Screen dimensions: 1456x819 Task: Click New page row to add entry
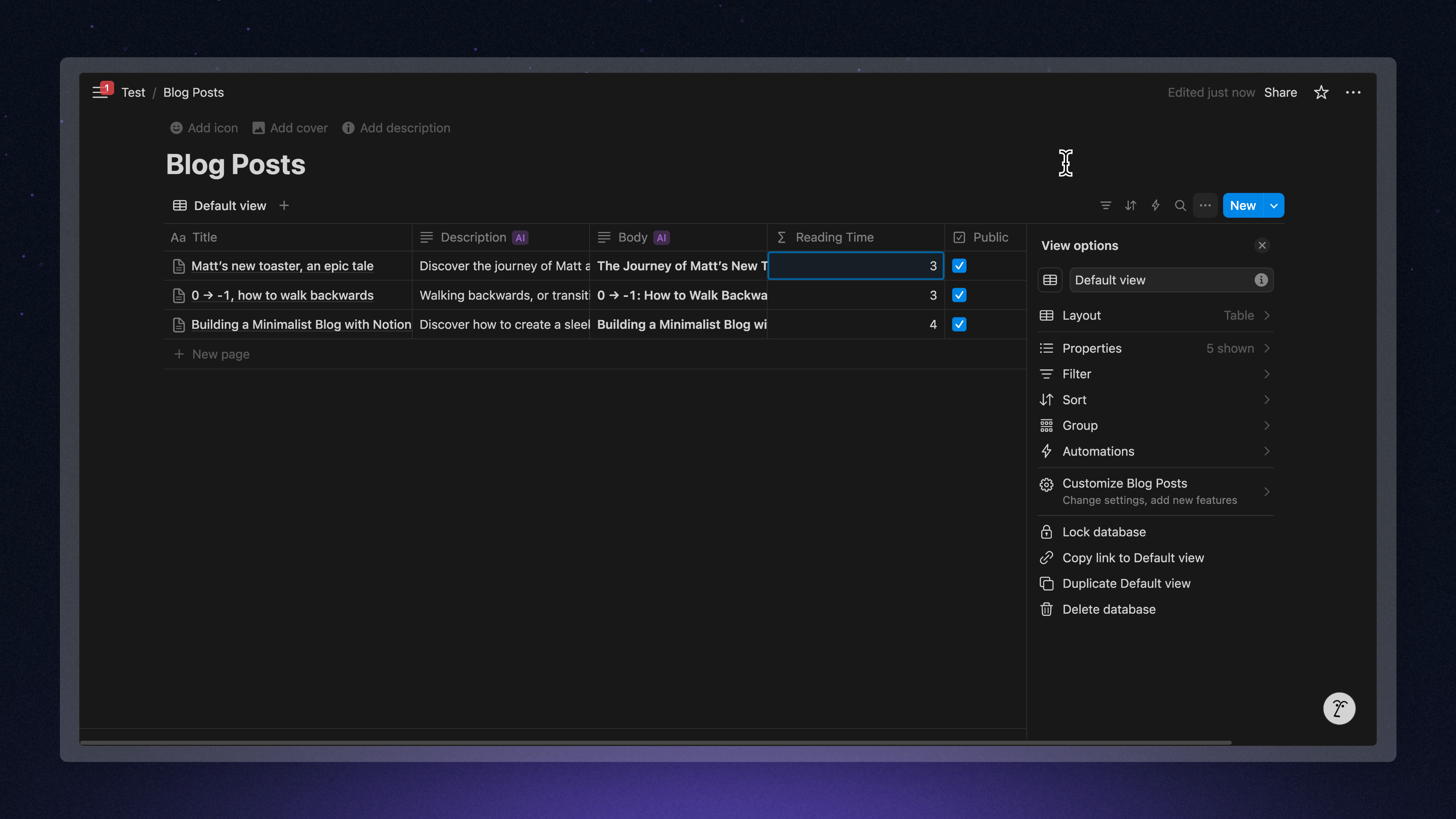coord(595,355)
